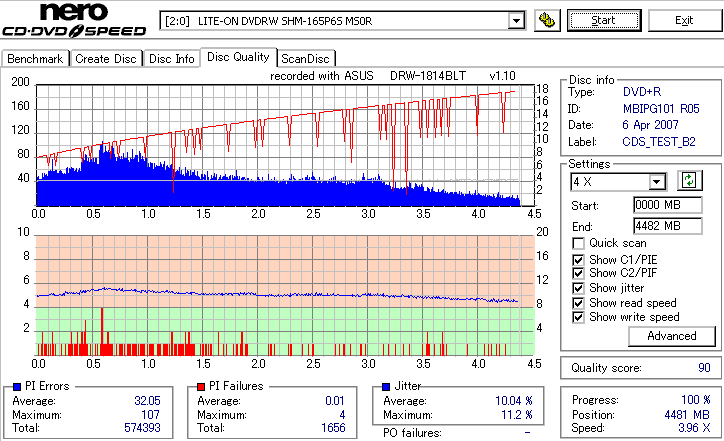Click the Progress value 100 %
Image resolution: width=724 pixels, height=441 pixels.
pyautogui.click(x=696, y=400)
